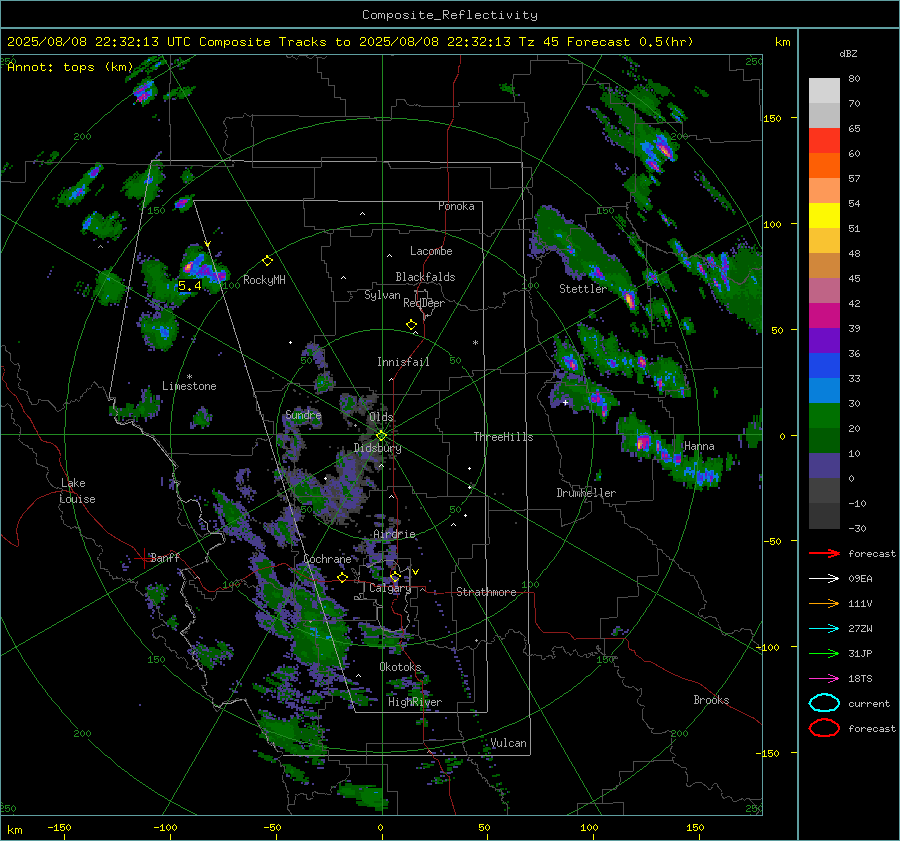Click the ThreeHills label
Viewport: 900px width, 841px height.
coord(503,437)
